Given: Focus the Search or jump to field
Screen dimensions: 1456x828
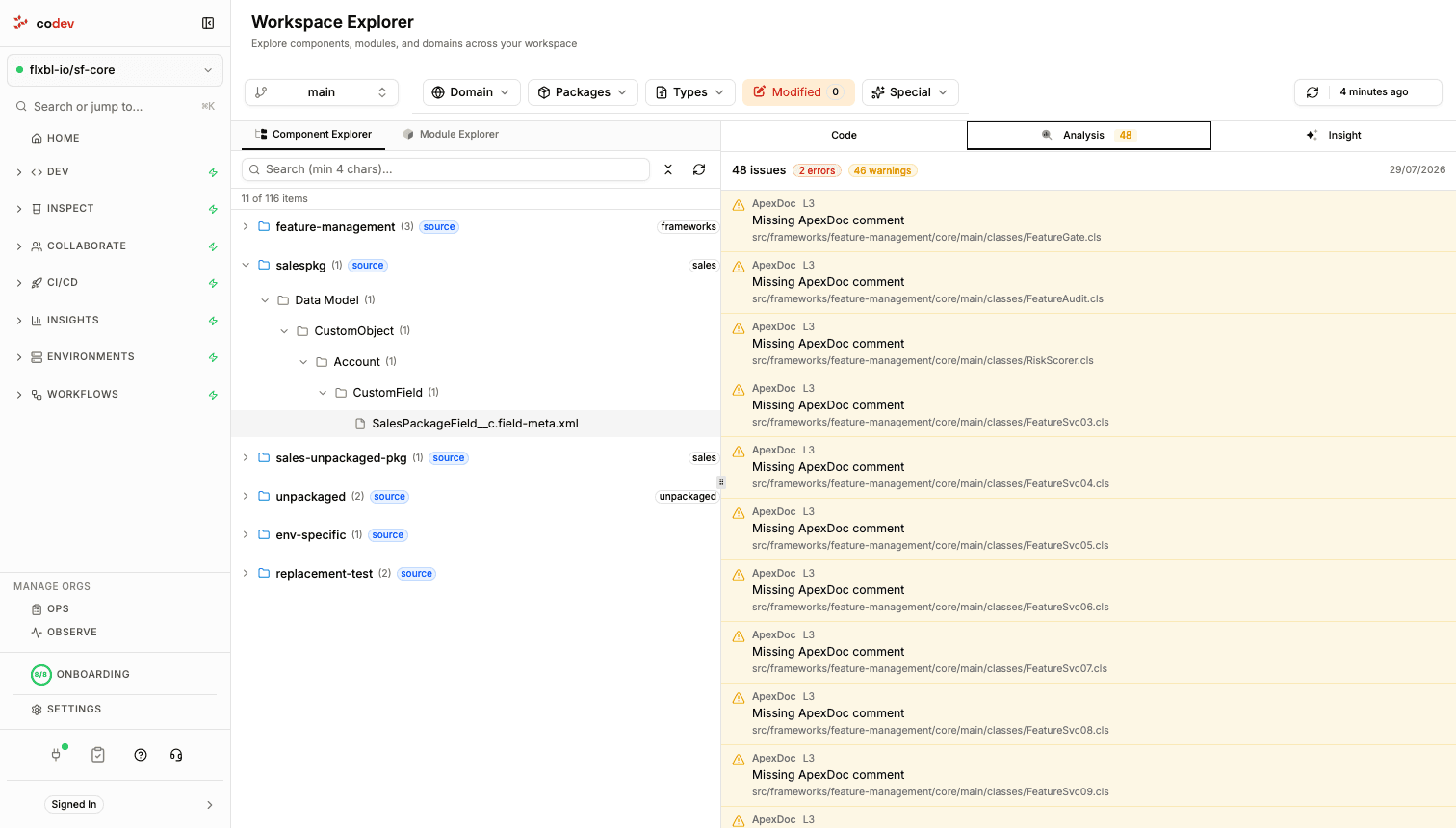Looking at the screenshot, I should pos(115,106).
